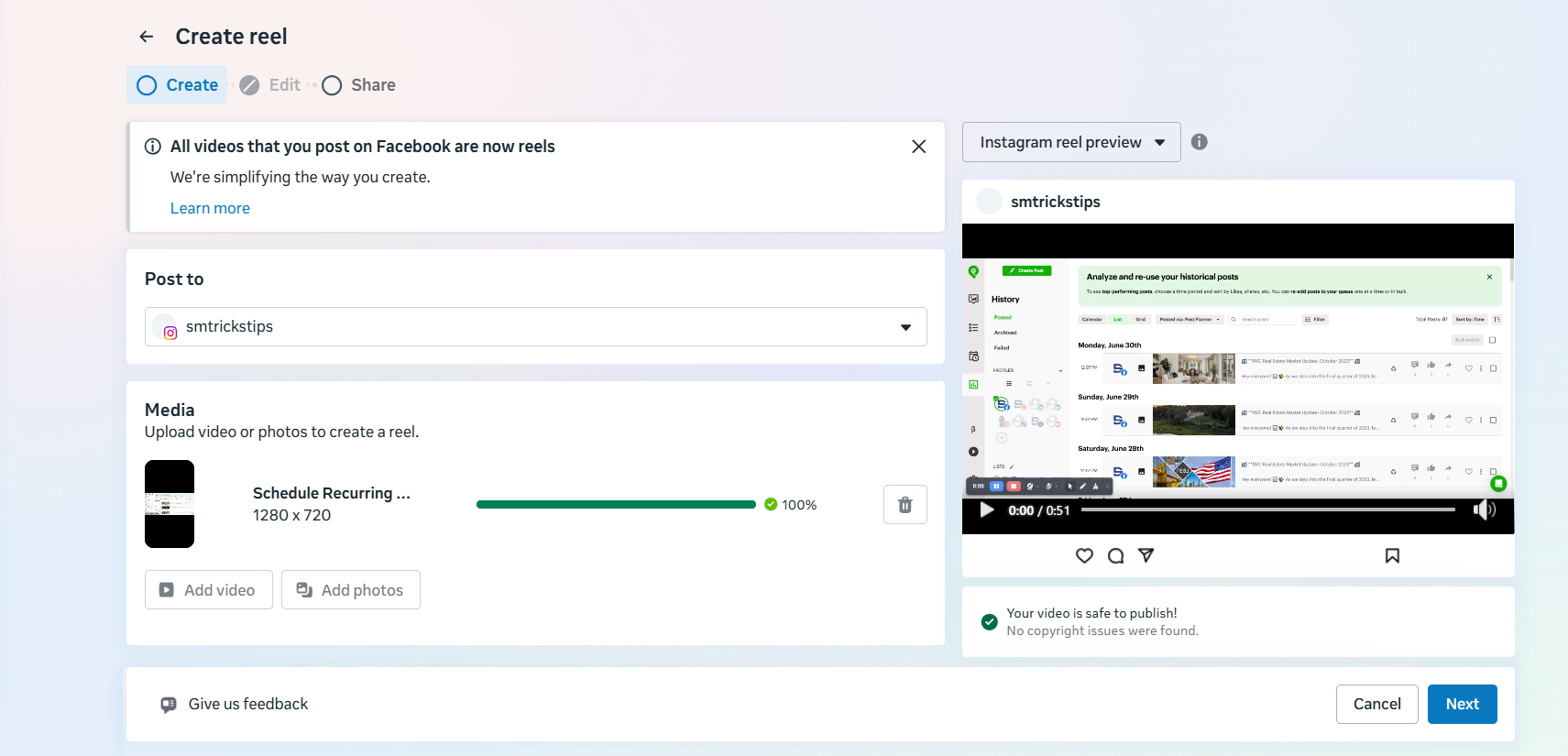
Task: Mute the video using speaker icon
Action: point(1484,510)
